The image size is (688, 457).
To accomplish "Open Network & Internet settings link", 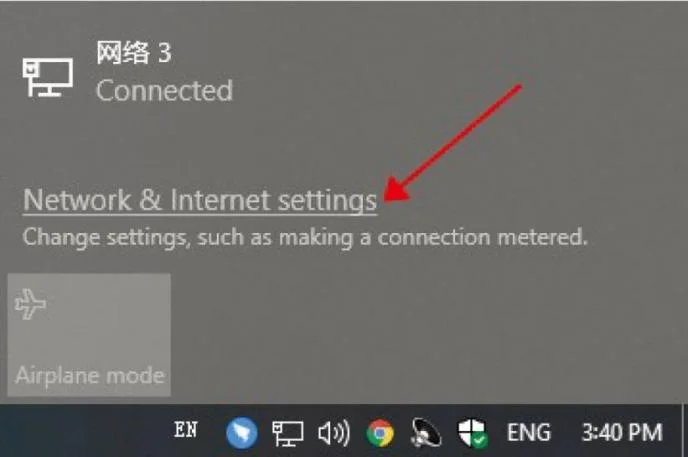I will pyautogui.click(x=200, y=201).
